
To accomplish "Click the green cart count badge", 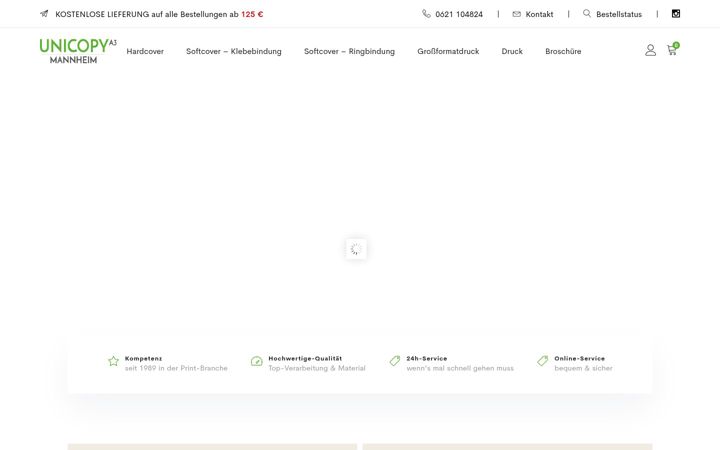I will (x=676, y=45).
